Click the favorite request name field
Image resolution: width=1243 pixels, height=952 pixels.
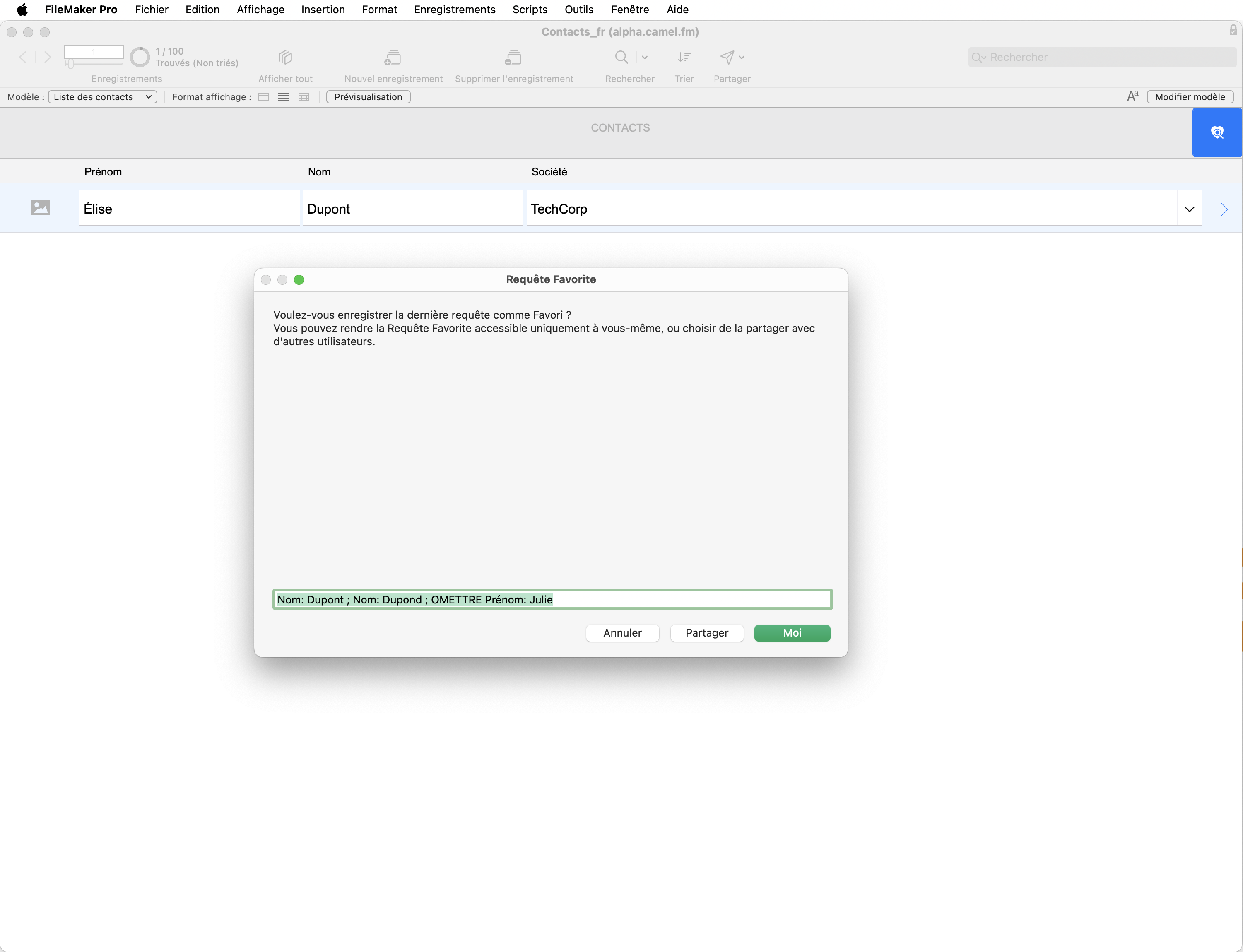553,599
